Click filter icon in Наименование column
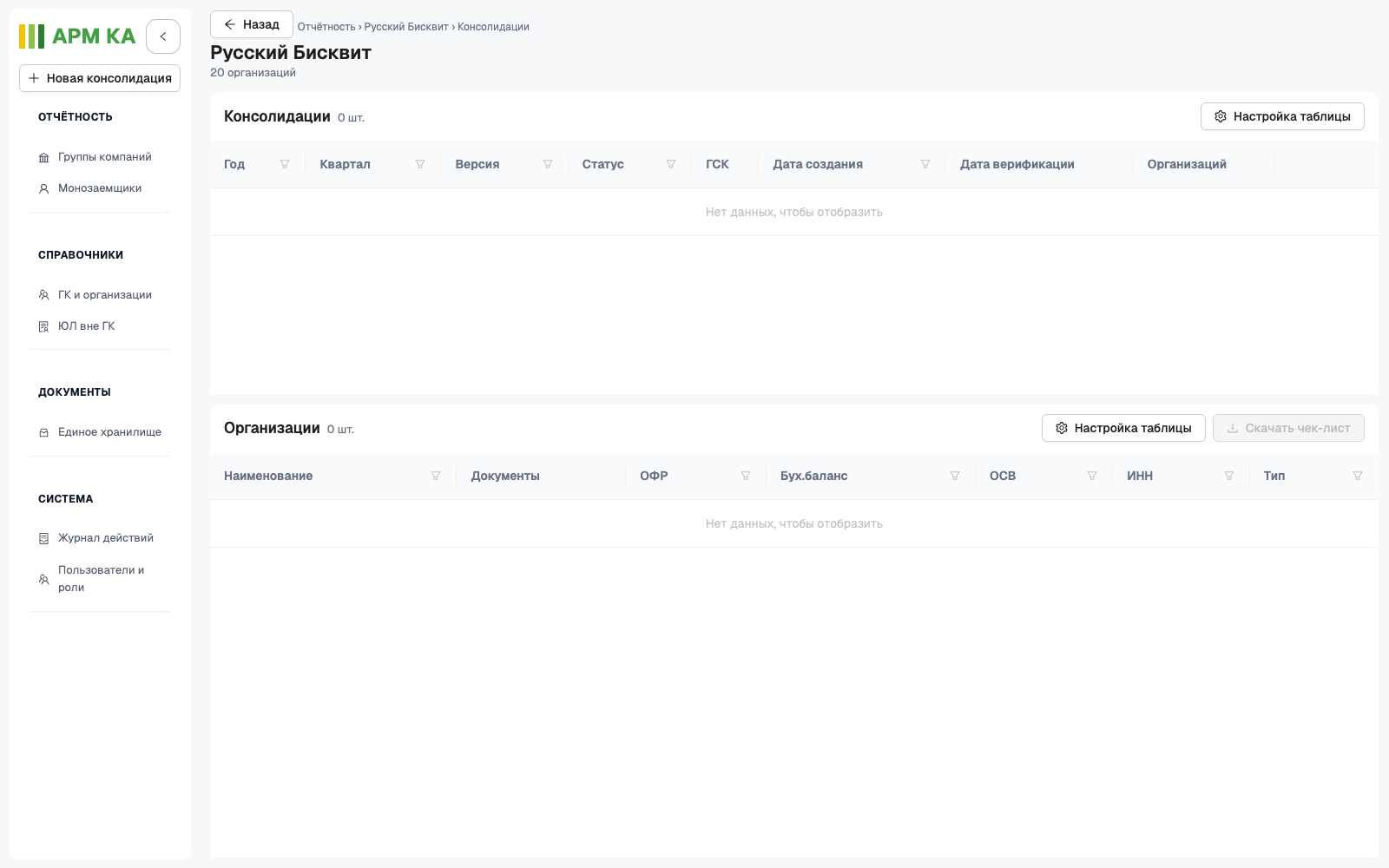This screenshot has width=1389, height=868. 436,476
